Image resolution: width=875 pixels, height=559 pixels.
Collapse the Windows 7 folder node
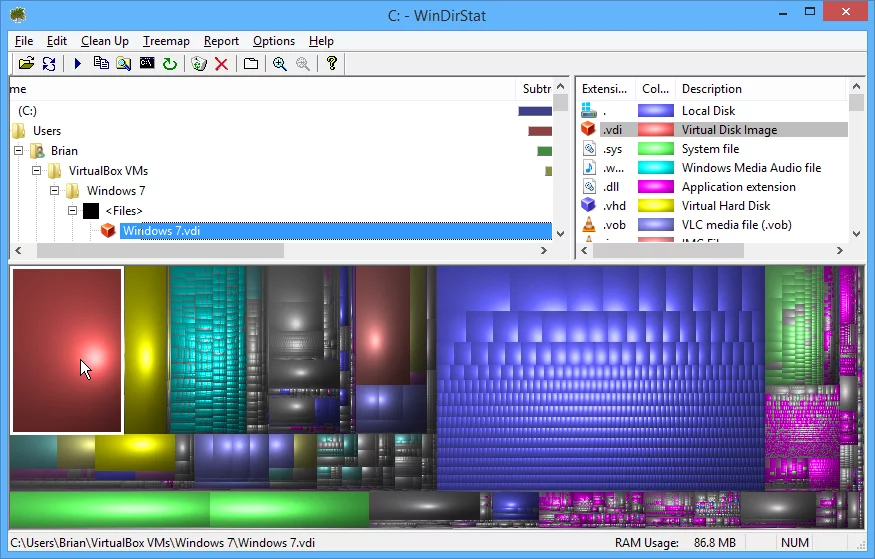click(x=54, y=190)
